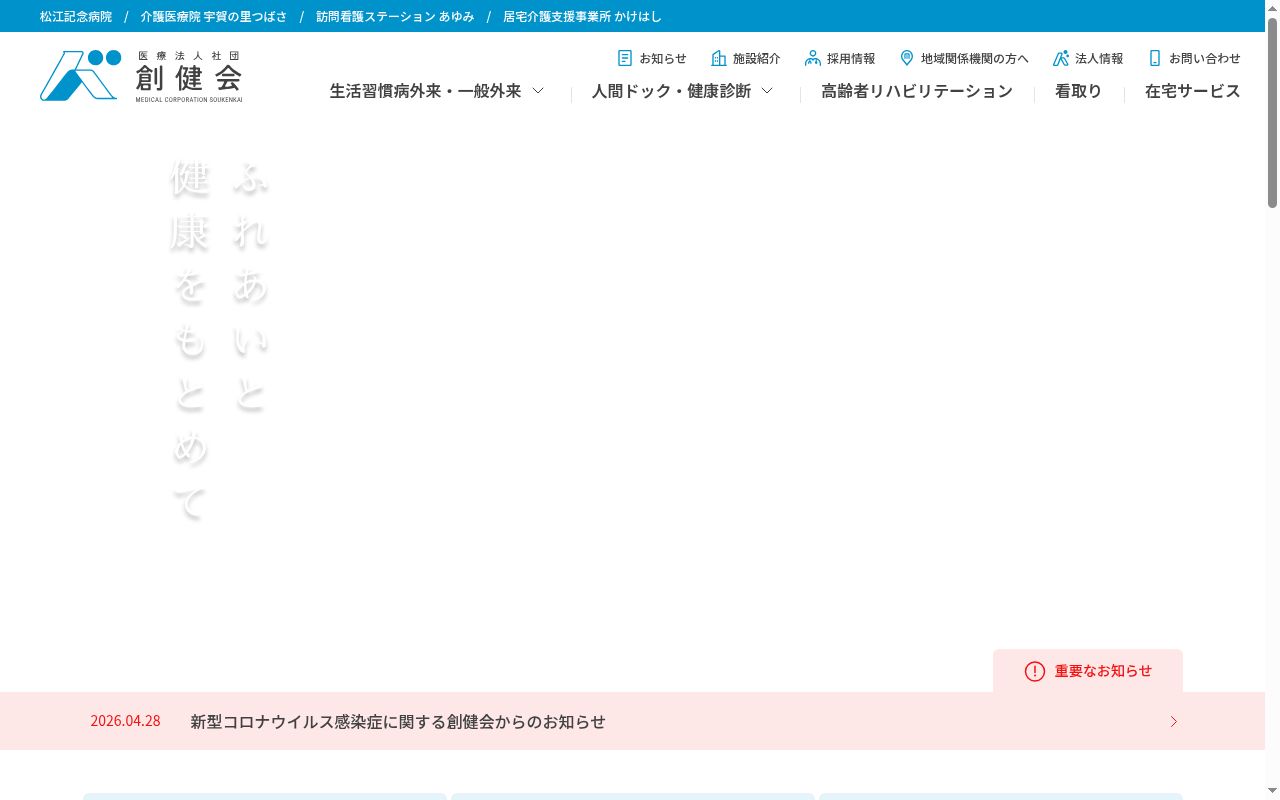Viewport: 1280px width, 800px height.
Task: Open the 新型コロナウイルス感染症 notice link
Action: tap(398, 721)
